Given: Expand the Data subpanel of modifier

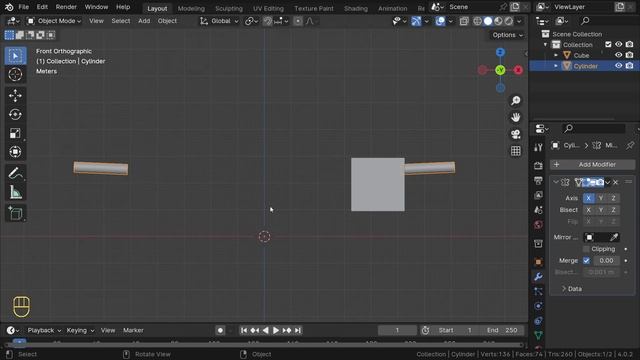Looking at the screenshot, I should (x=571, y=289).
